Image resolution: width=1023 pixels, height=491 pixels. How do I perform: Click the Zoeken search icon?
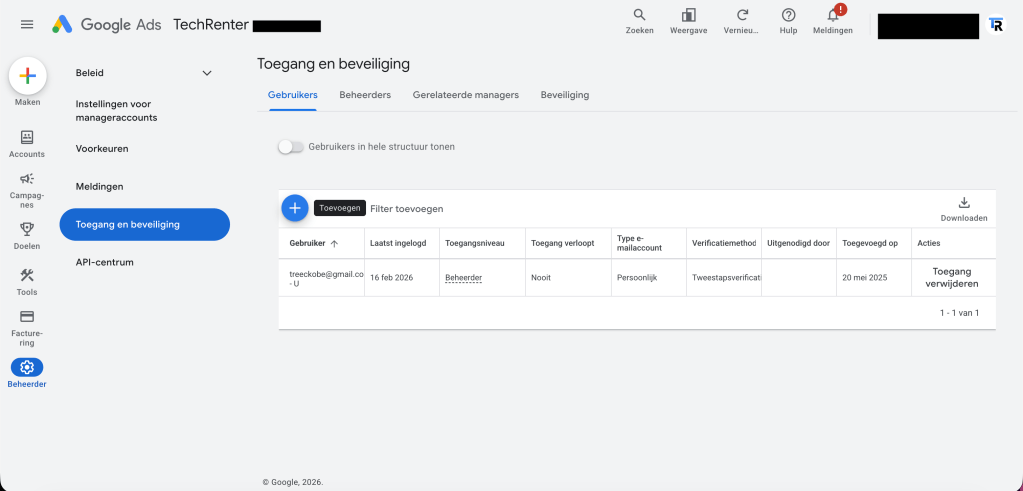click(639, 16)
